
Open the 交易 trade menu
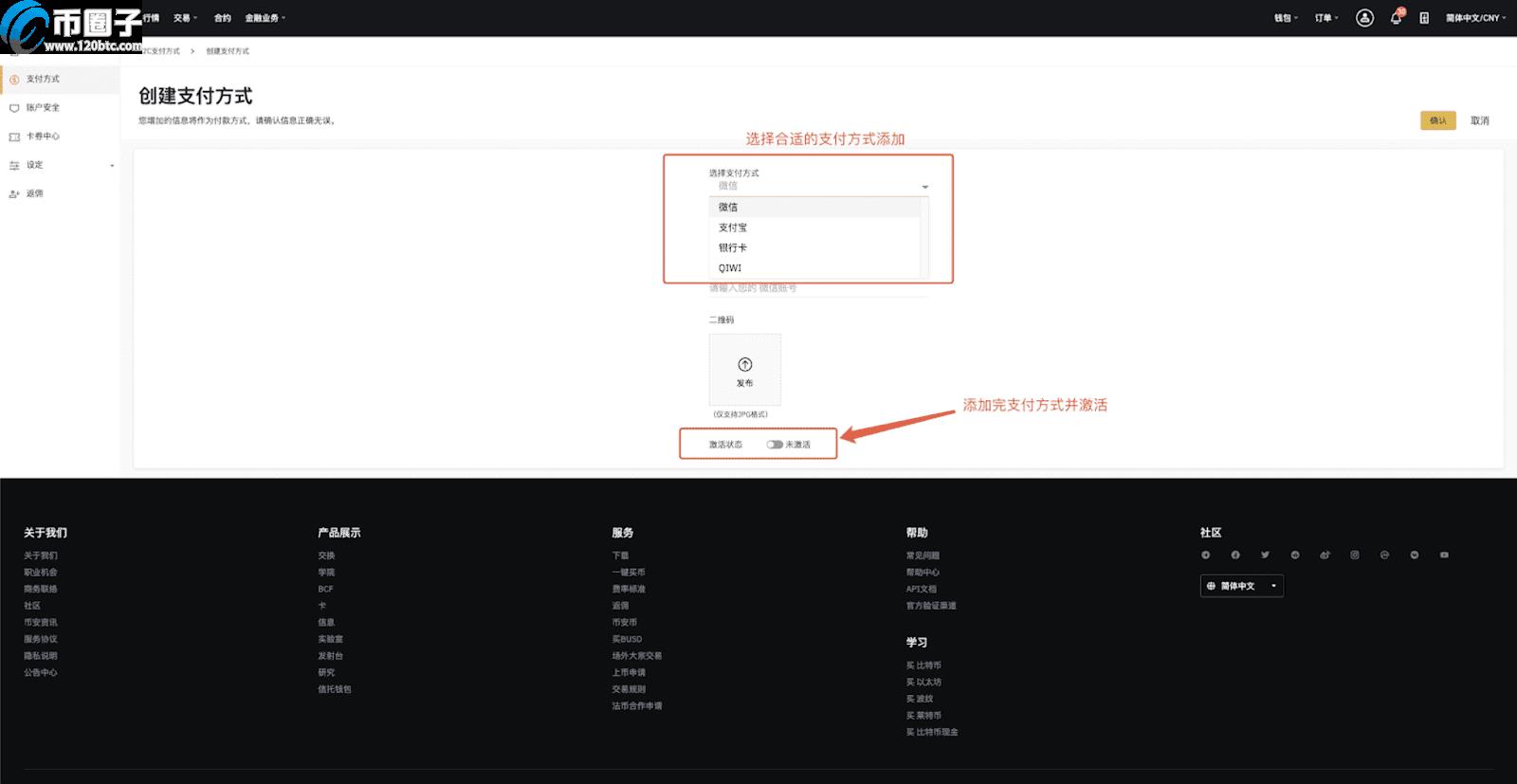(185, 18)
